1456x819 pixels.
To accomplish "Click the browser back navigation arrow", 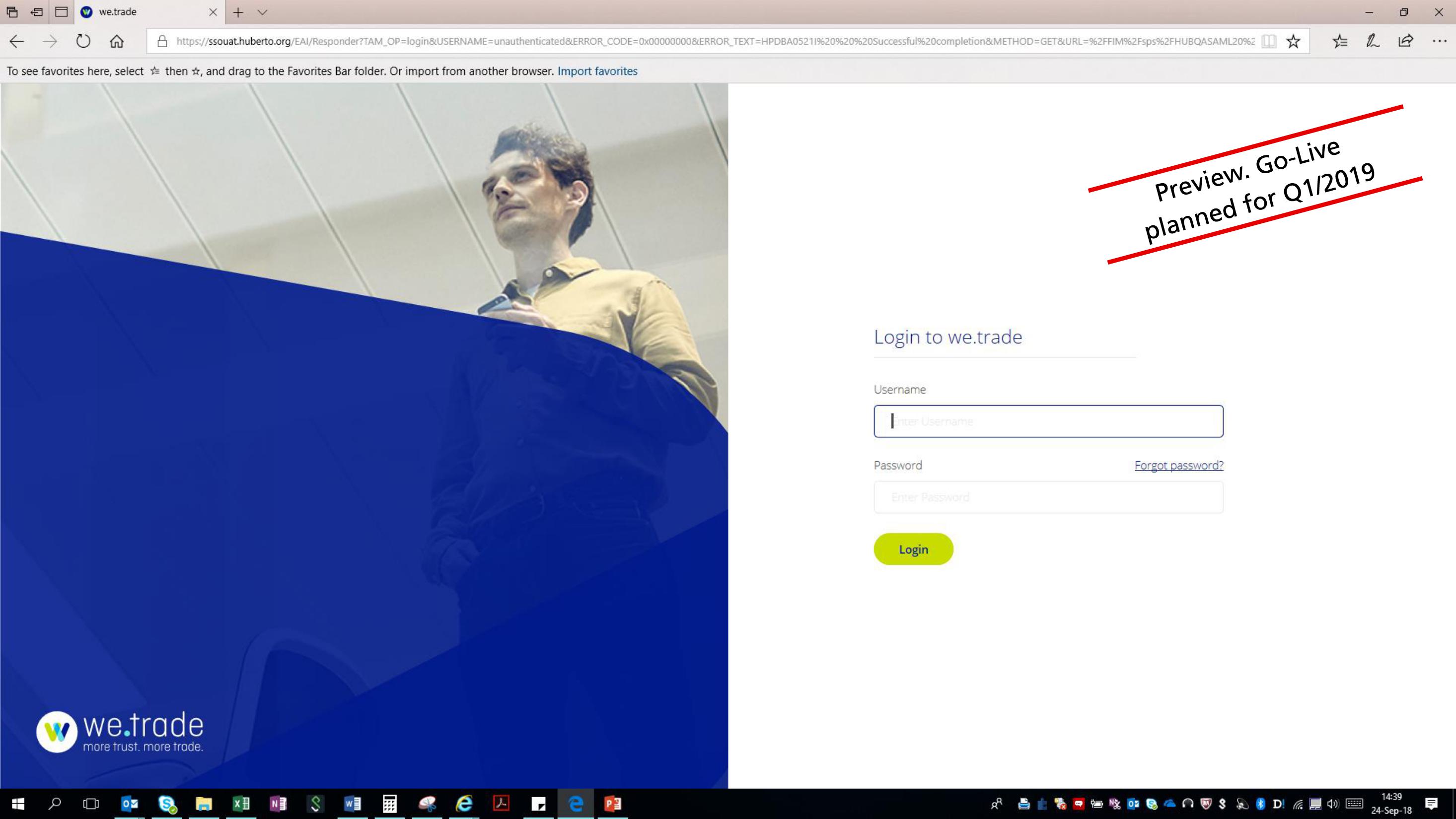I will (17, 41).
